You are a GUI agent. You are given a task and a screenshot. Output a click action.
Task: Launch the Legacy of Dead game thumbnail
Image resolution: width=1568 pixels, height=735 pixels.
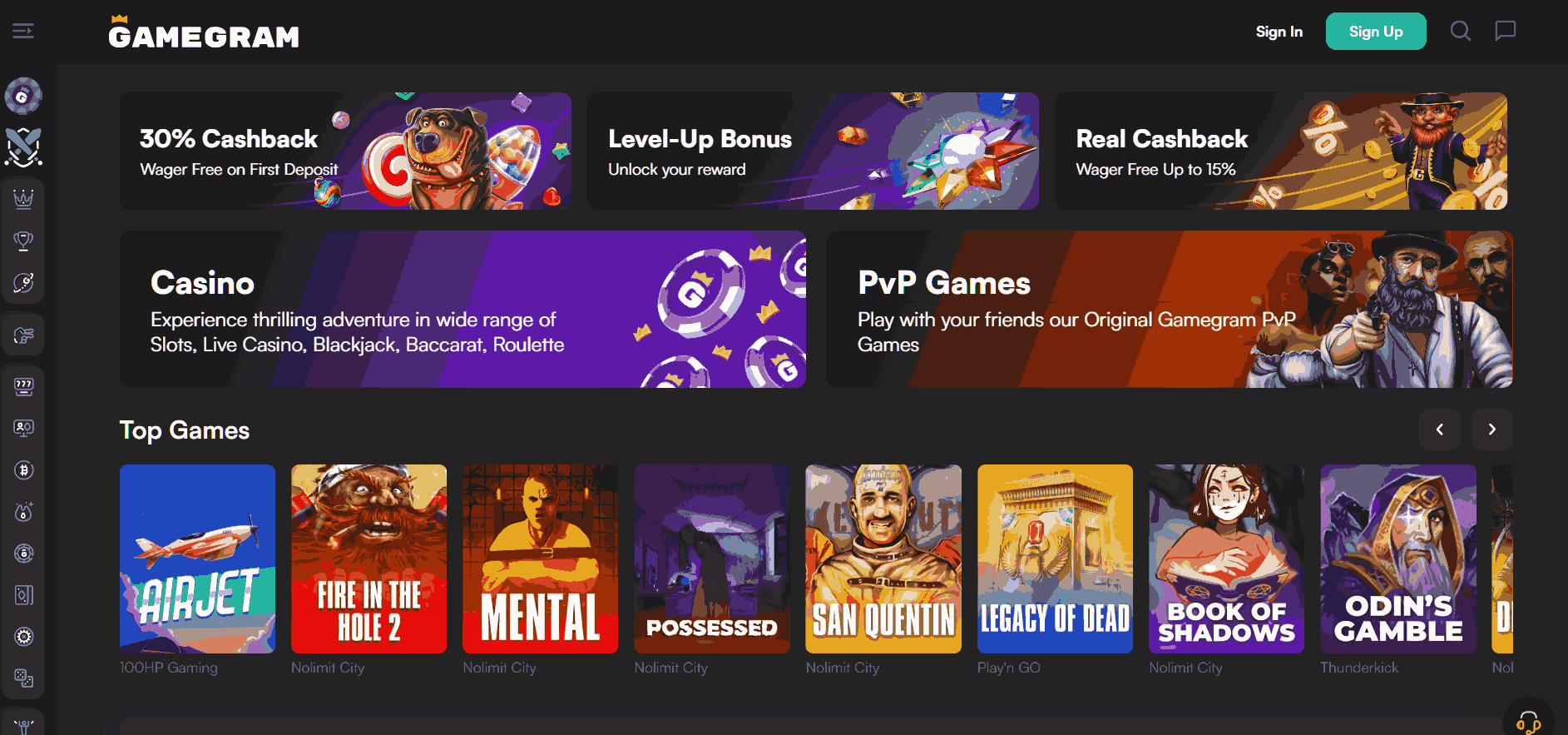coord(1055,559)
